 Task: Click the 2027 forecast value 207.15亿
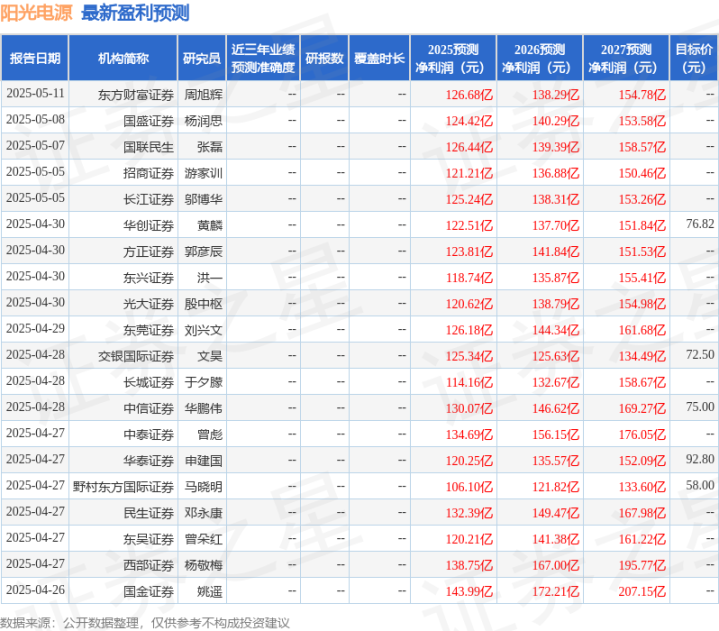(642, 592)
